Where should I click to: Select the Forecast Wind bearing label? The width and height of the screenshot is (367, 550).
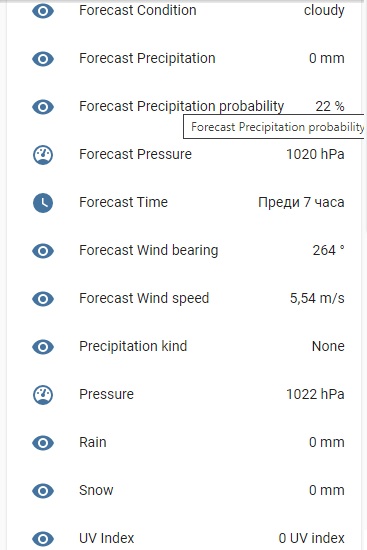point(148,250)
